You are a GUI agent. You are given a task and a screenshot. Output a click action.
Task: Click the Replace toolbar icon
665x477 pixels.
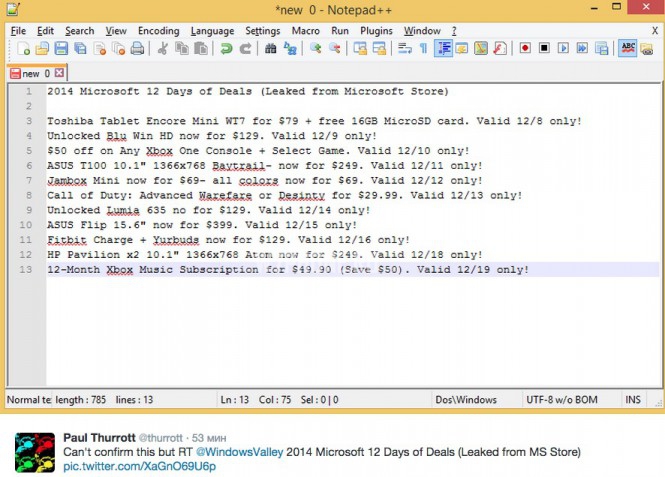pos(290,49)
